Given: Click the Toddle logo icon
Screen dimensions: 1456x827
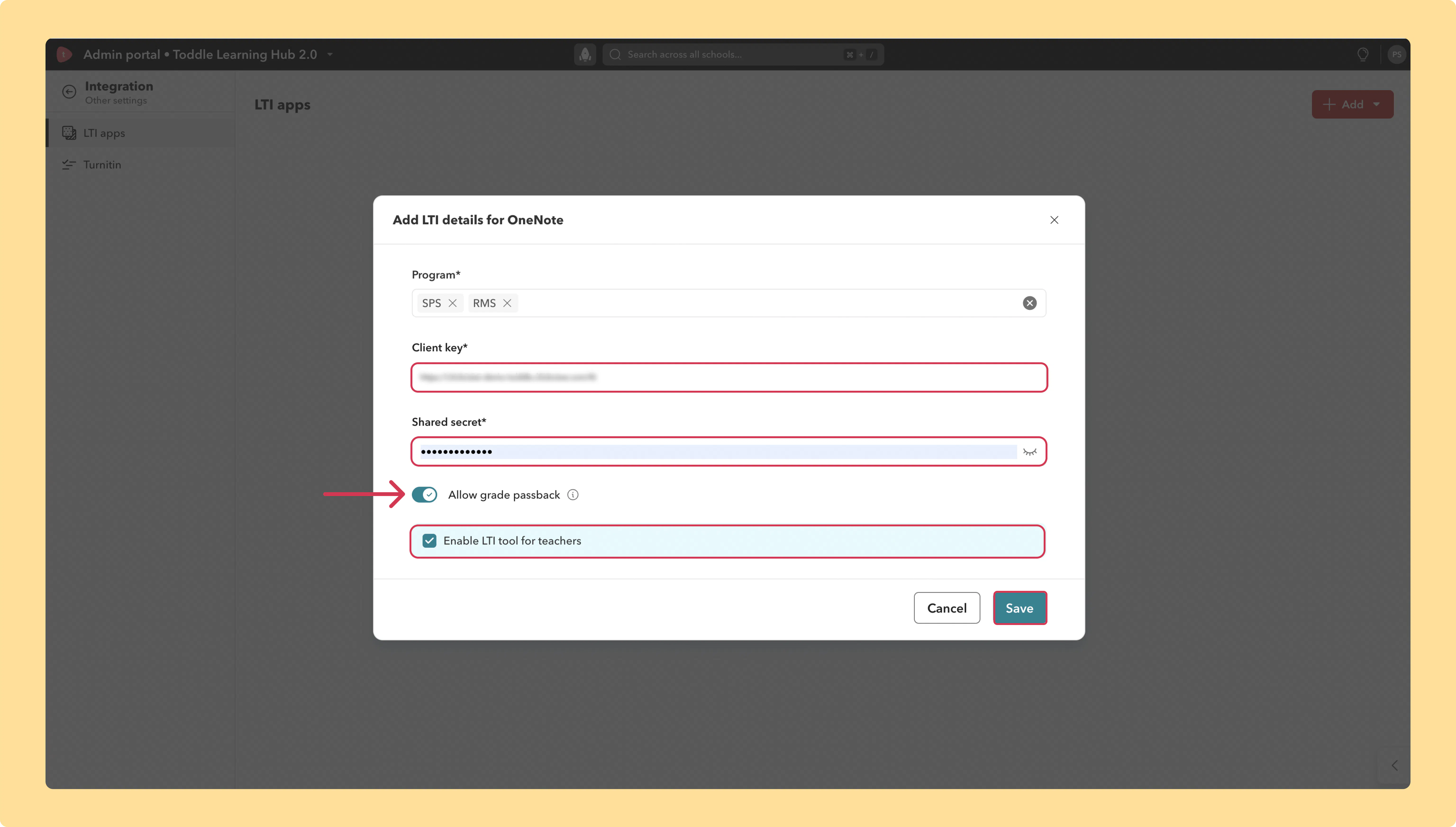Looking at the screenshot, I should pos(64,55).
